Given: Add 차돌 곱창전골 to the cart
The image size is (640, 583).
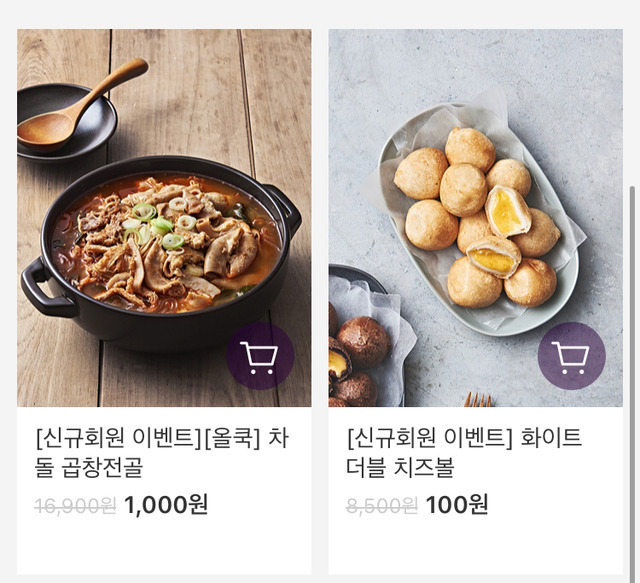Looking at the screenshot, I should click(x=260, y=356).
